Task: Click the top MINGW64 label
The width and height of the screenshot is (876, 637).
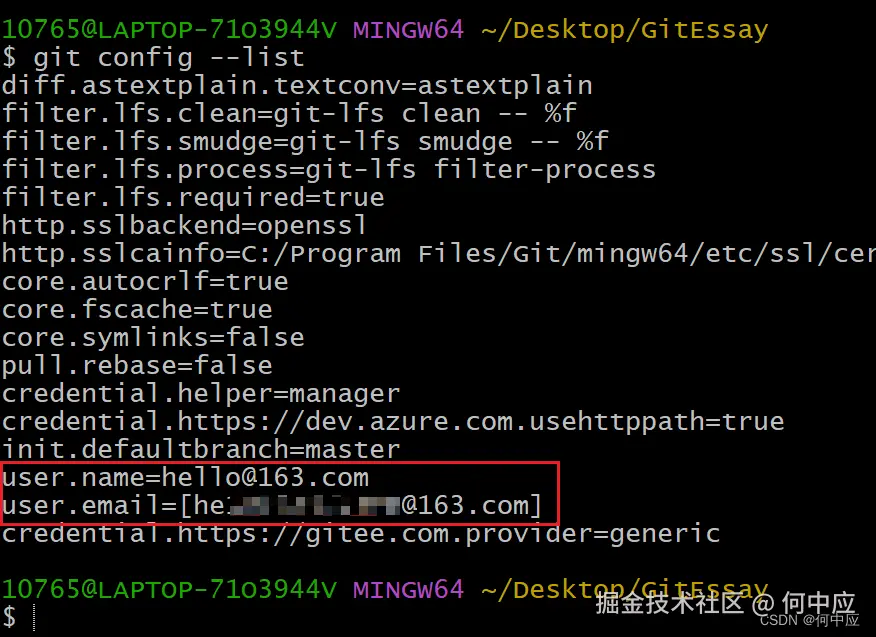Action: [x=408, y=30]
